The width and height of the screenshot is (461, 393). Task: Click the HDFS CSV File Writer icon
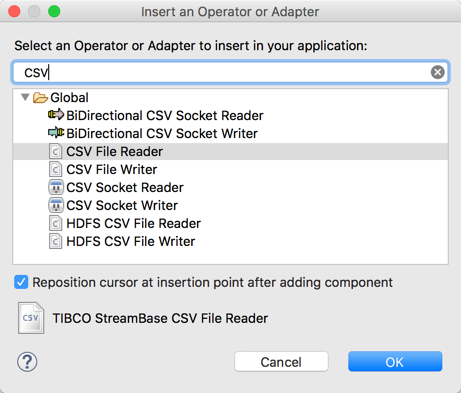click(55, 241)
